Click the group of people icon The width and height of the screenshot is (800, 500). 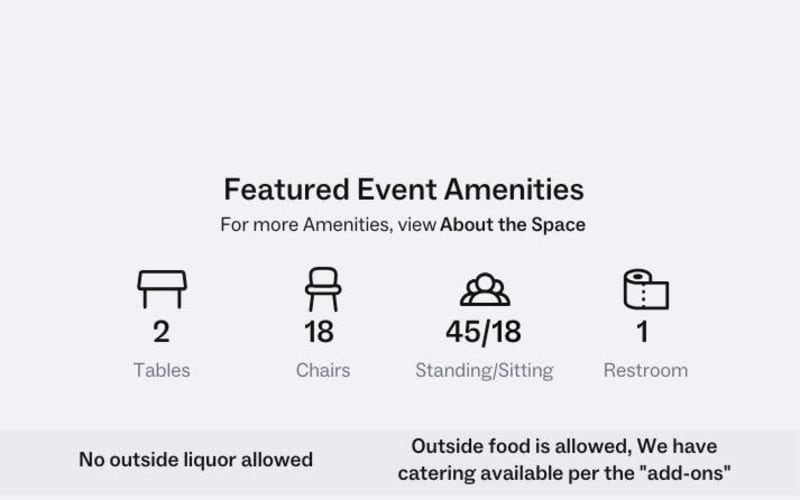pyautogui.click(x=485, y=289)
